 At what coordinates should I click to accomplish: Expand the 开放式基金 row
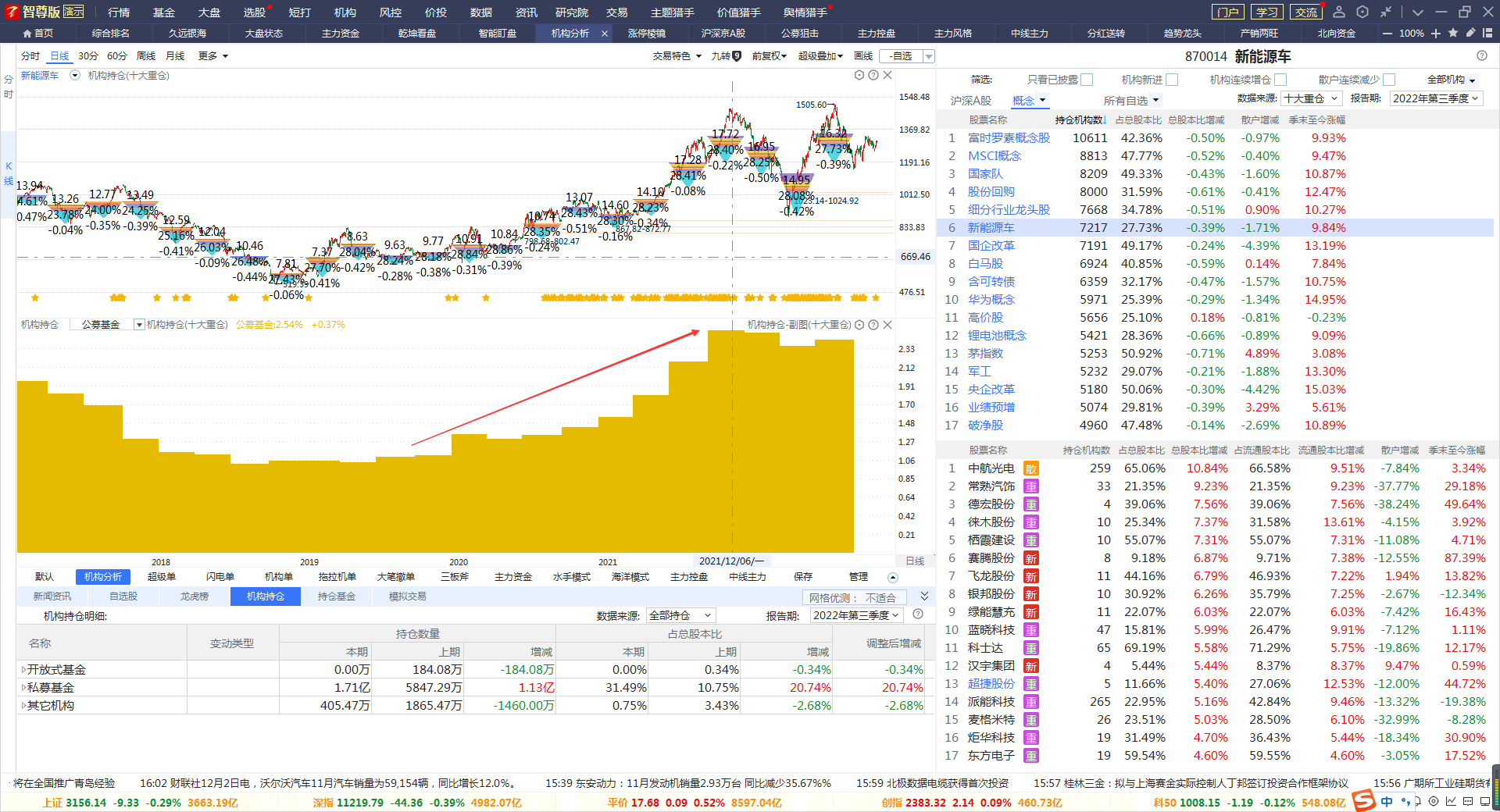pos(23,670)
